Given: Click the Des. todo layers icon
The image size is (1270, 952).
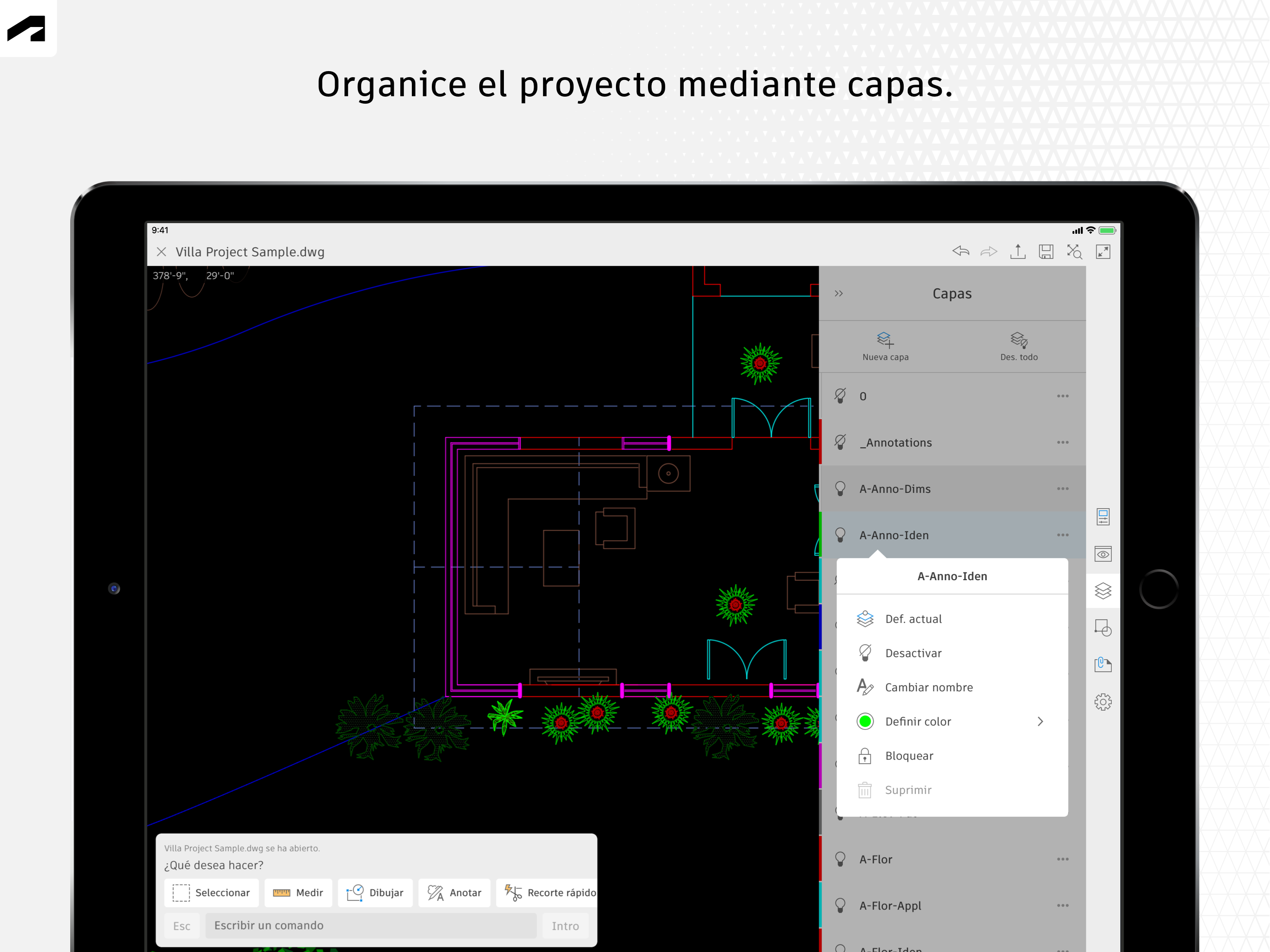Looking at the screenshot, I should tap(1019, 340).
